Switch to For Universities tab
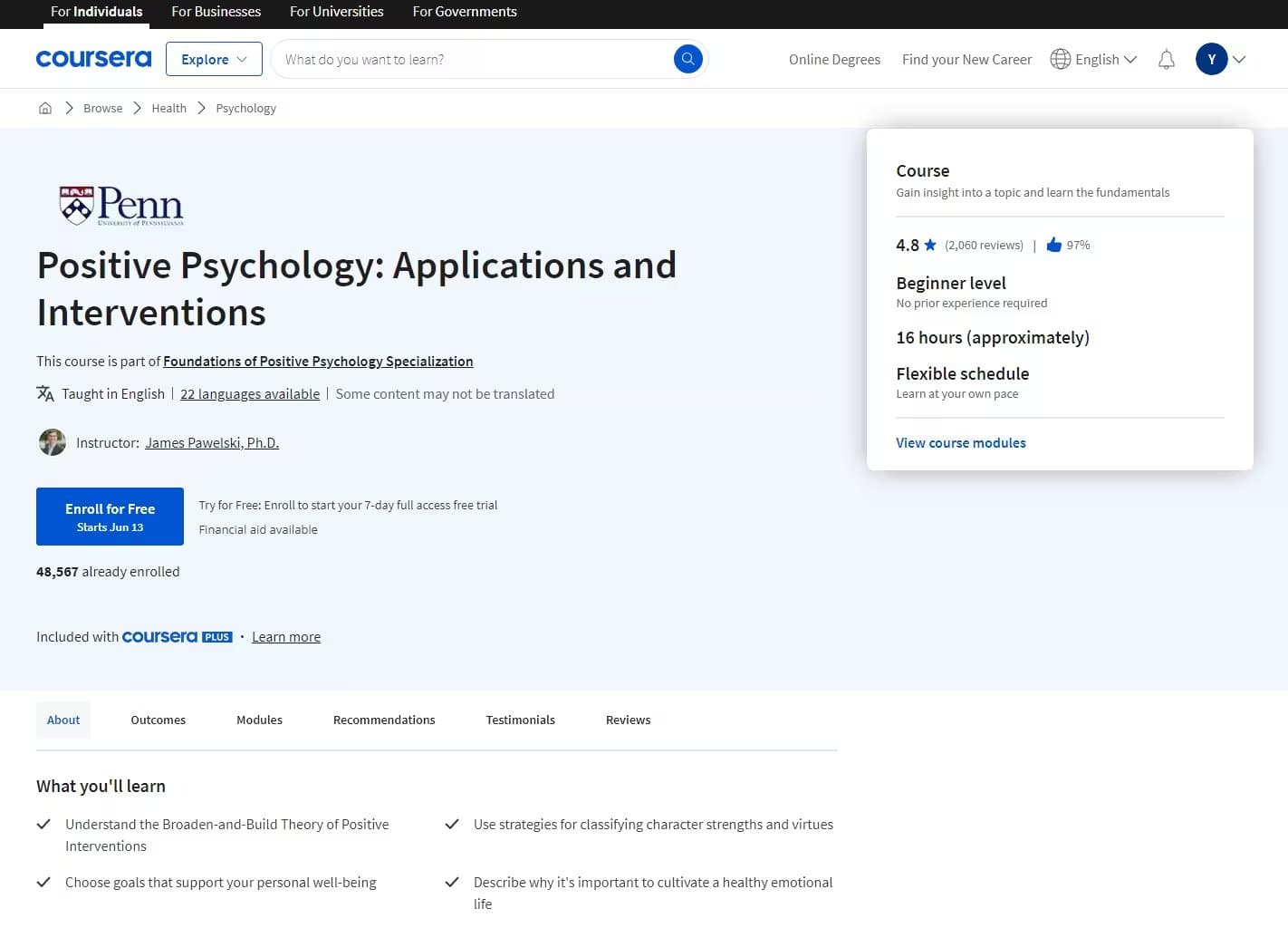Image resolution: width=1288 pixels, height=928 pixels. (x=336, y=12)
